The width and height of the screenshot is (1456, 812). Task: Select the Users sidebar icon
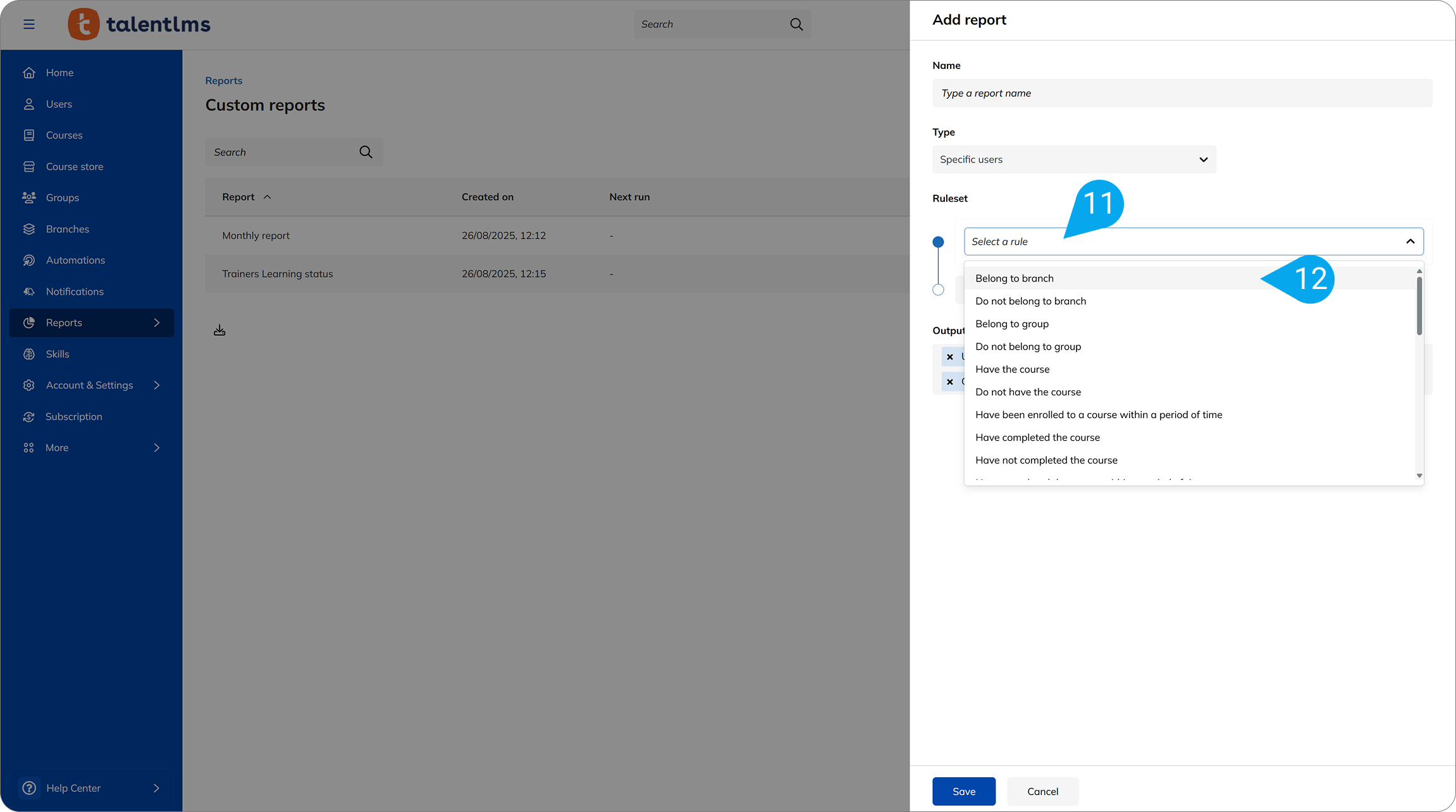[x=29, y=104]
